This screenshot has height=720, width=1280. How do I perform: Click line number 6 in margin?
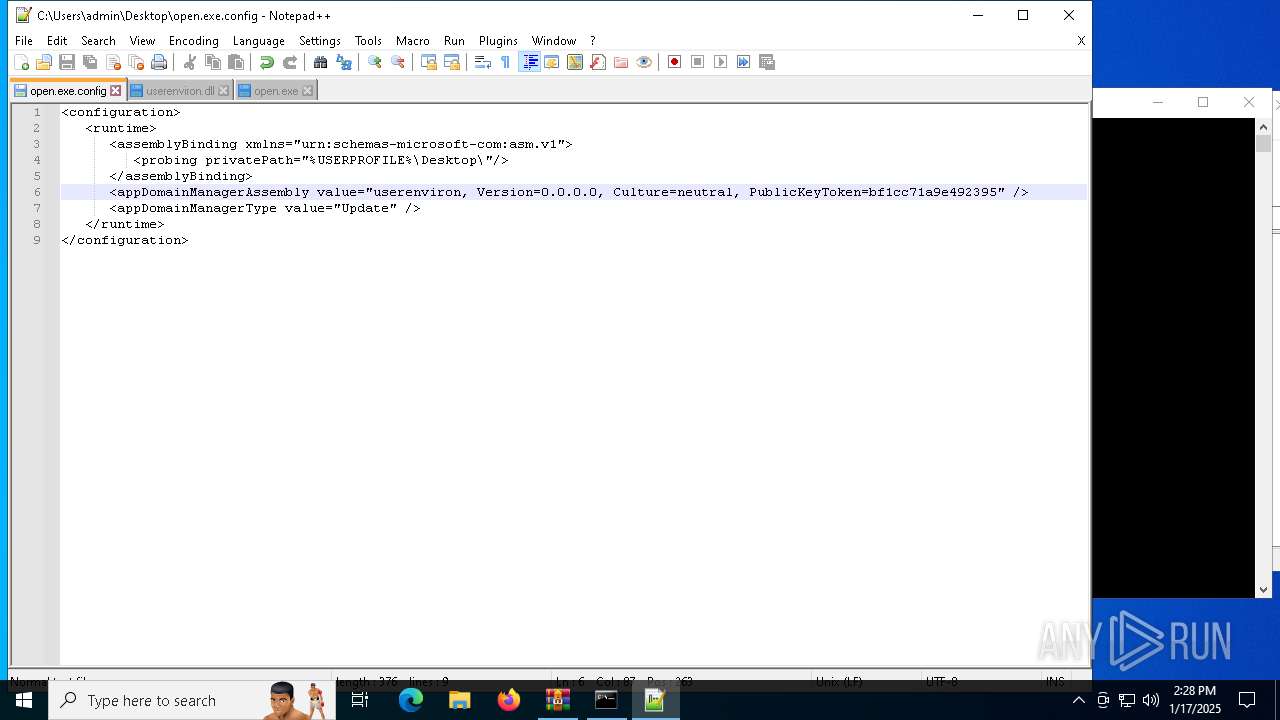point(37,192)
